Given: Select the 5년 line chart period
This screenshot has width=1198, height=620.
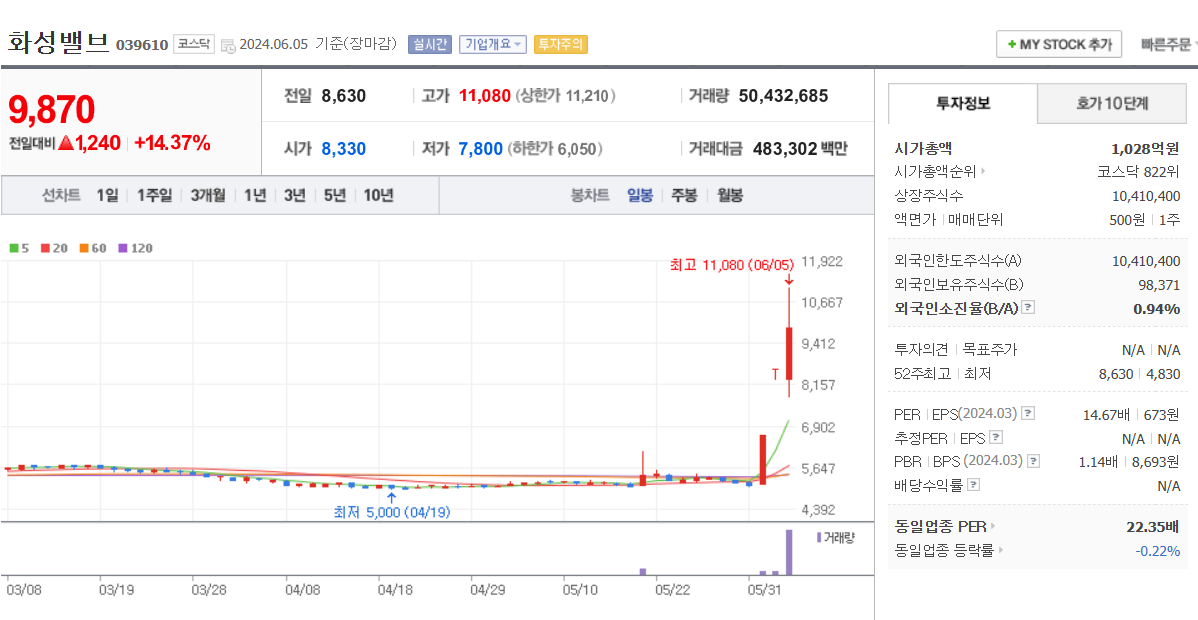Looking at the screenshot, I should 335,195.
